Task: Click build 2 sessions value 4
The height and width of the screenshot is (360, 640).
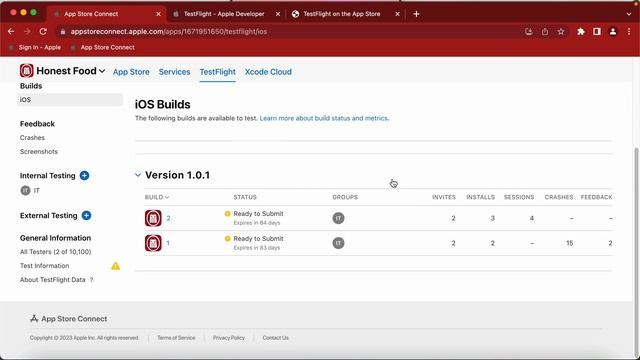Action: coord(531,218)
